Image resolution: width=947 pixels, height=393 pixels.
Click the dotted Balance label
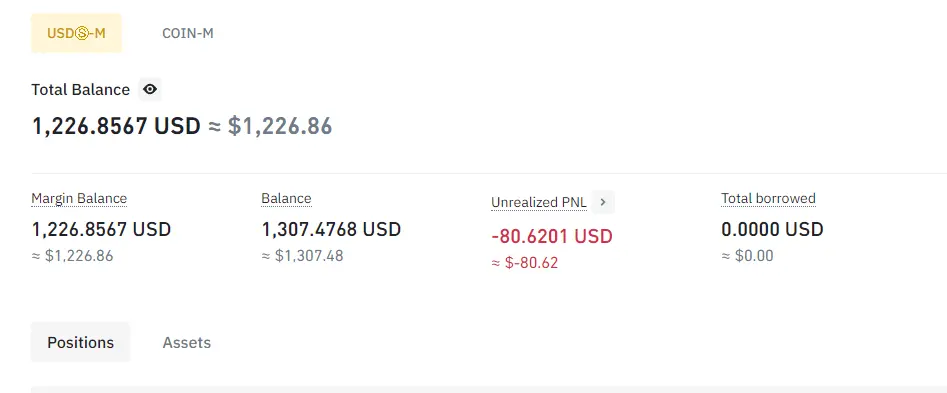[286, 199]
